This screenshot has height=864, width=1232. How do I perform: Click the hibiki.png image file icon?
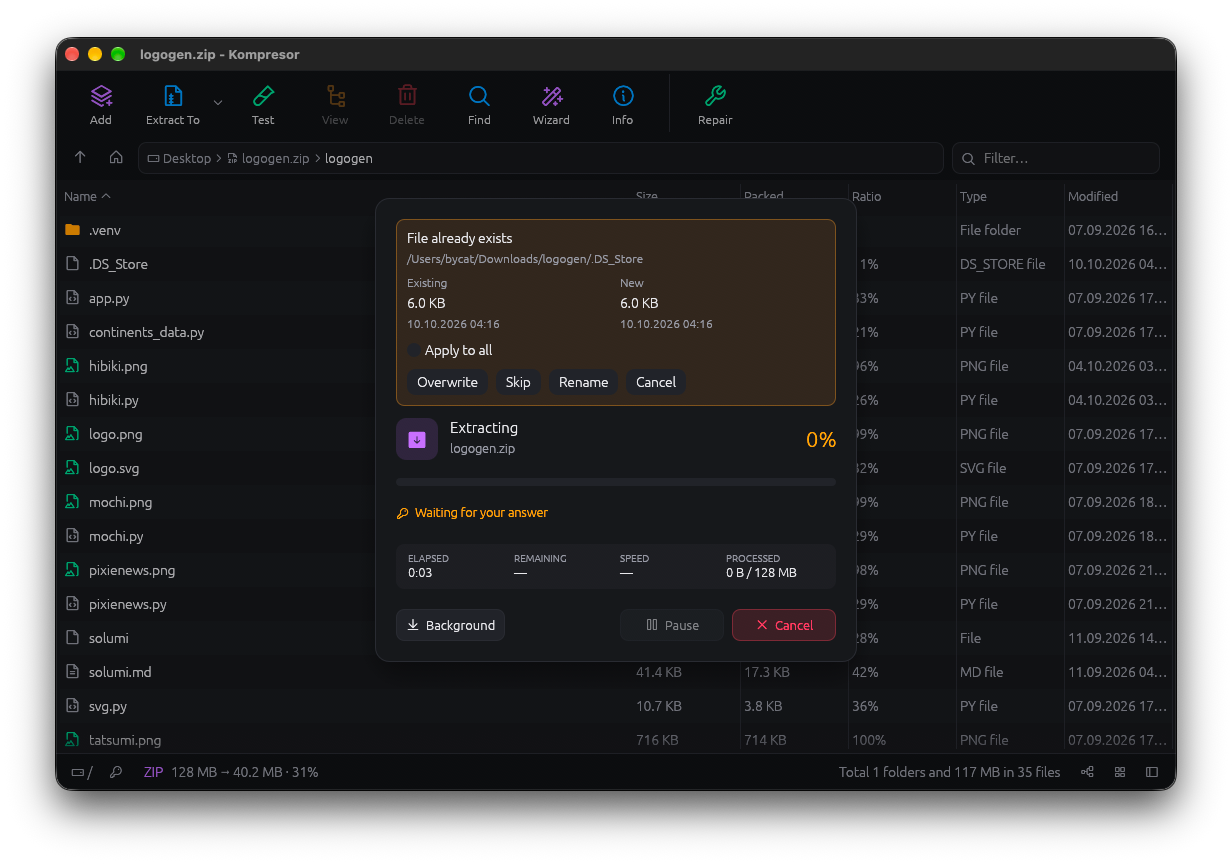[72, 366]
